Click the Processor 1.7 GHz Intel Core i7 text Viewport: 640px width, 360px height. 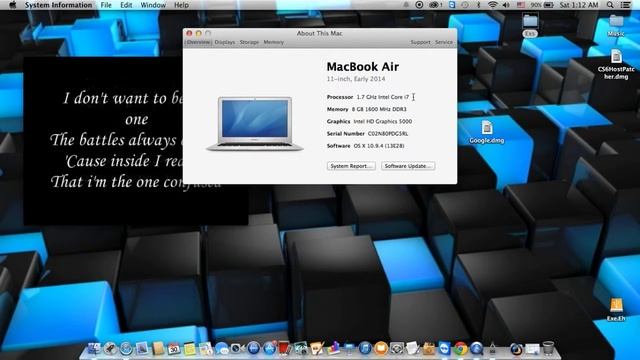tap(368, 97)
